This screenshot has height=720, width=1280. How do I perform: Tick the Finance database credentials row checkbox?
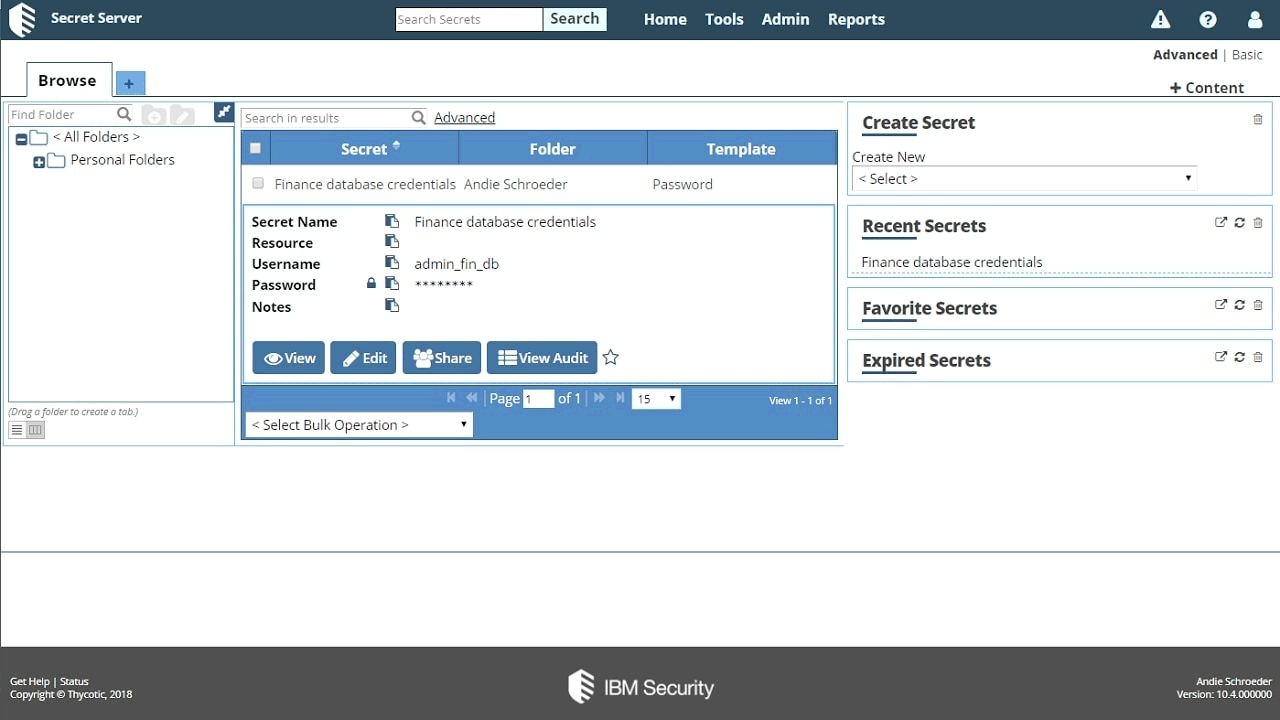coord(258,183)
